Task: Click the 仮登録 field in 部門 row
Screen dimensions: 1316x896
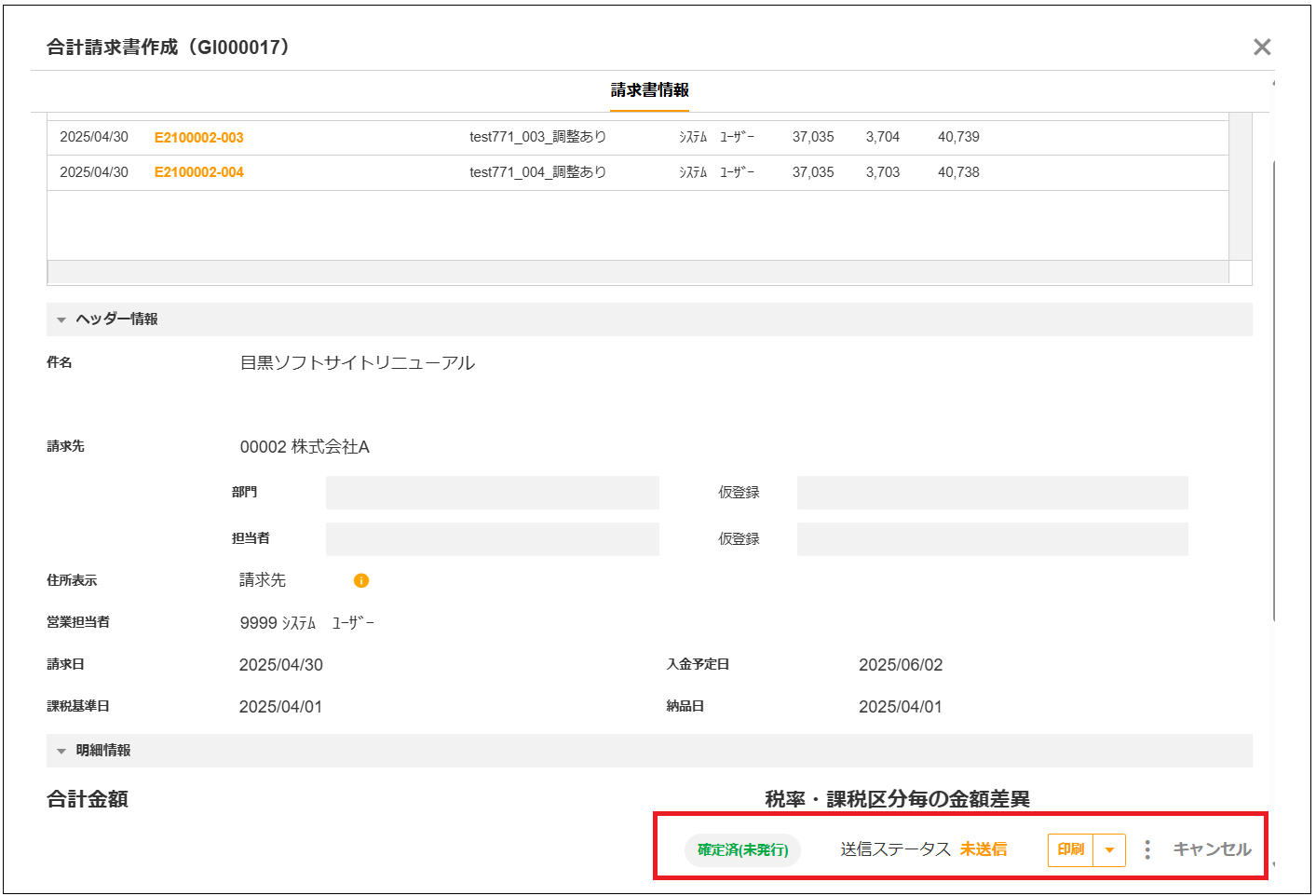Action: point(993,493)
